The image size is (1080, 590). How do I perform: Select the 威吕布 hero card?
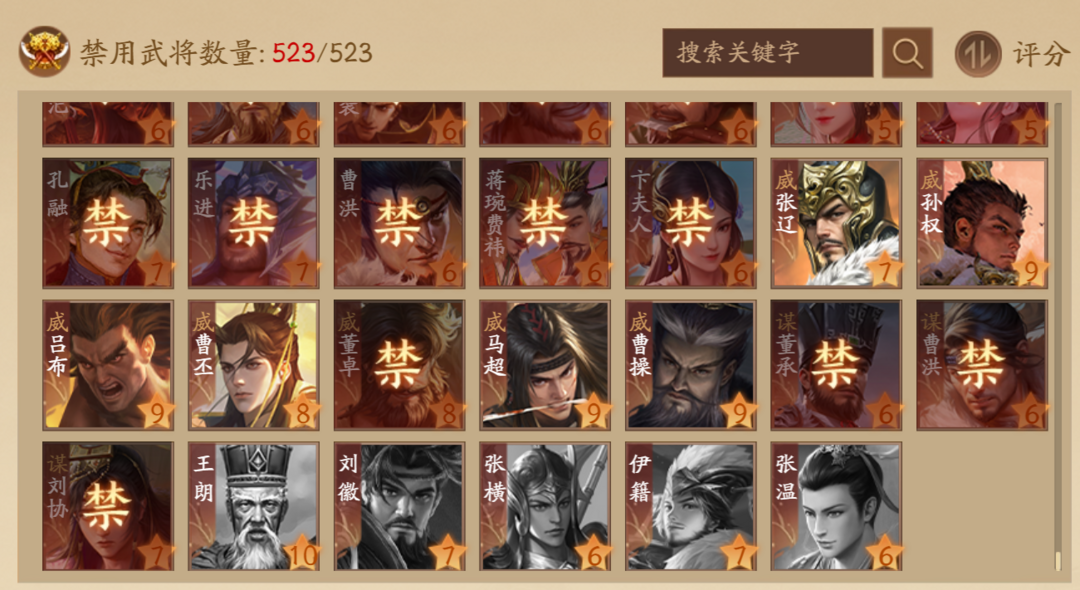[108, 365]
